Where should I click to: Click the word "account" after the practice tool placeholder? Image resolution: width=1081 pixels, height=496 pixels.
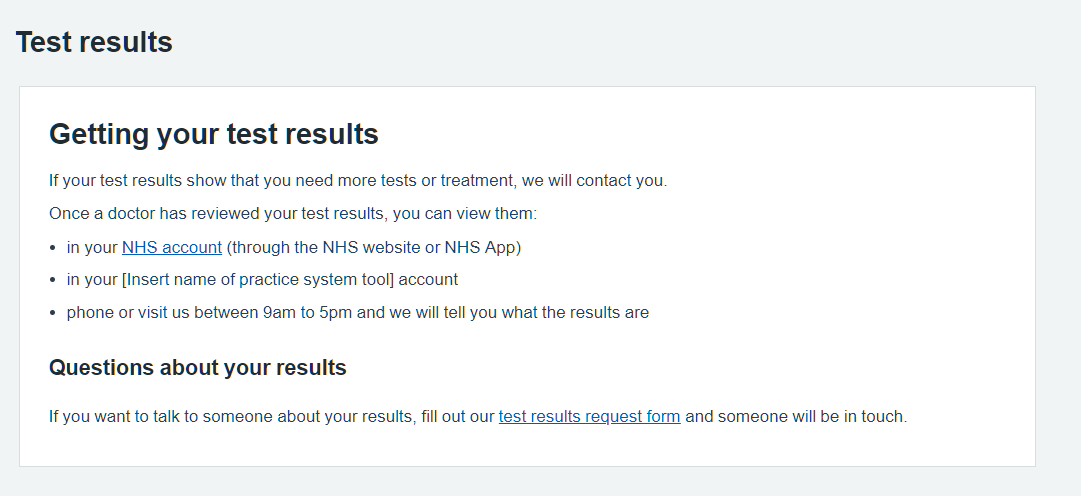coord(427,280)
